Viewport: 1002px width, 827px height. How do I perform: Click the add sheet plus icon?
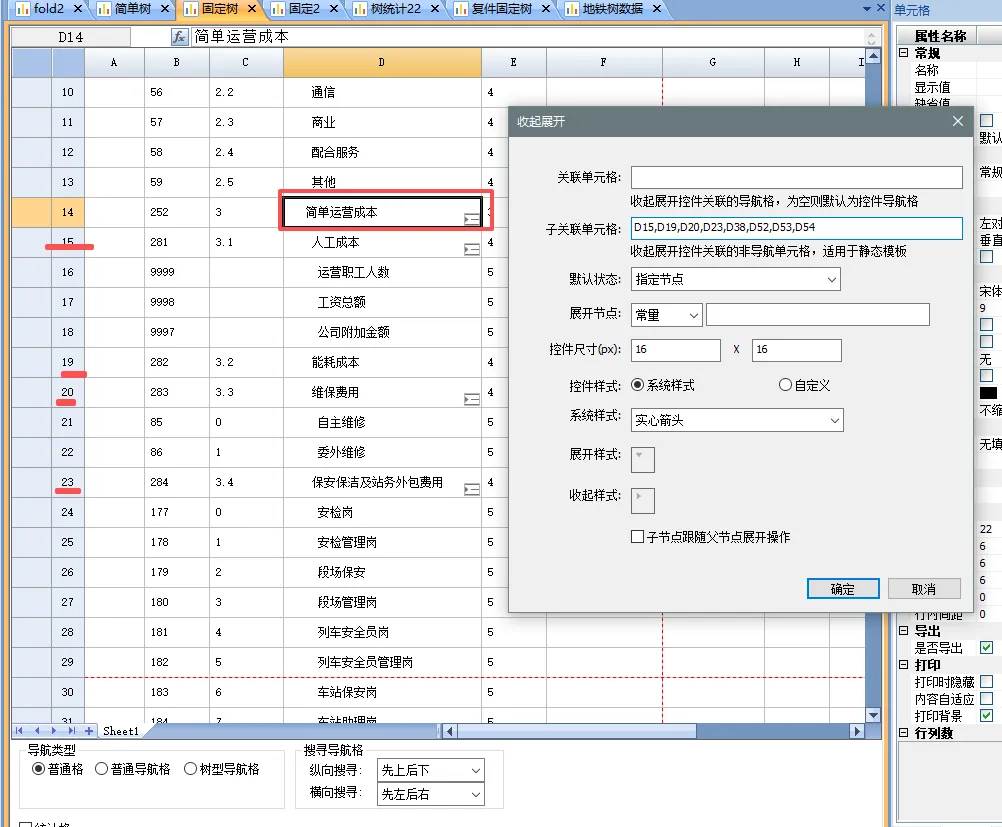89,731
